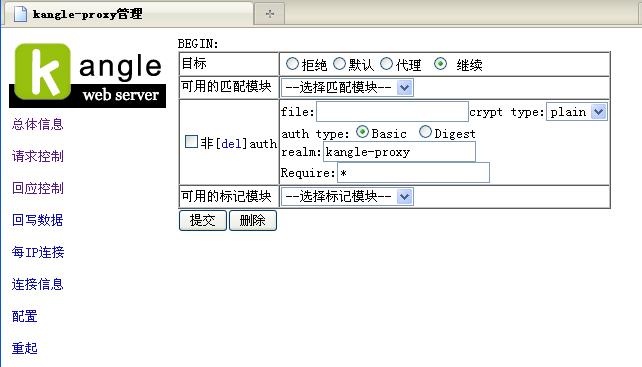Viewport: 642px width, 367px height.
Task: Open the 选择标记模块 dropdown
Action: pos(347,197)
